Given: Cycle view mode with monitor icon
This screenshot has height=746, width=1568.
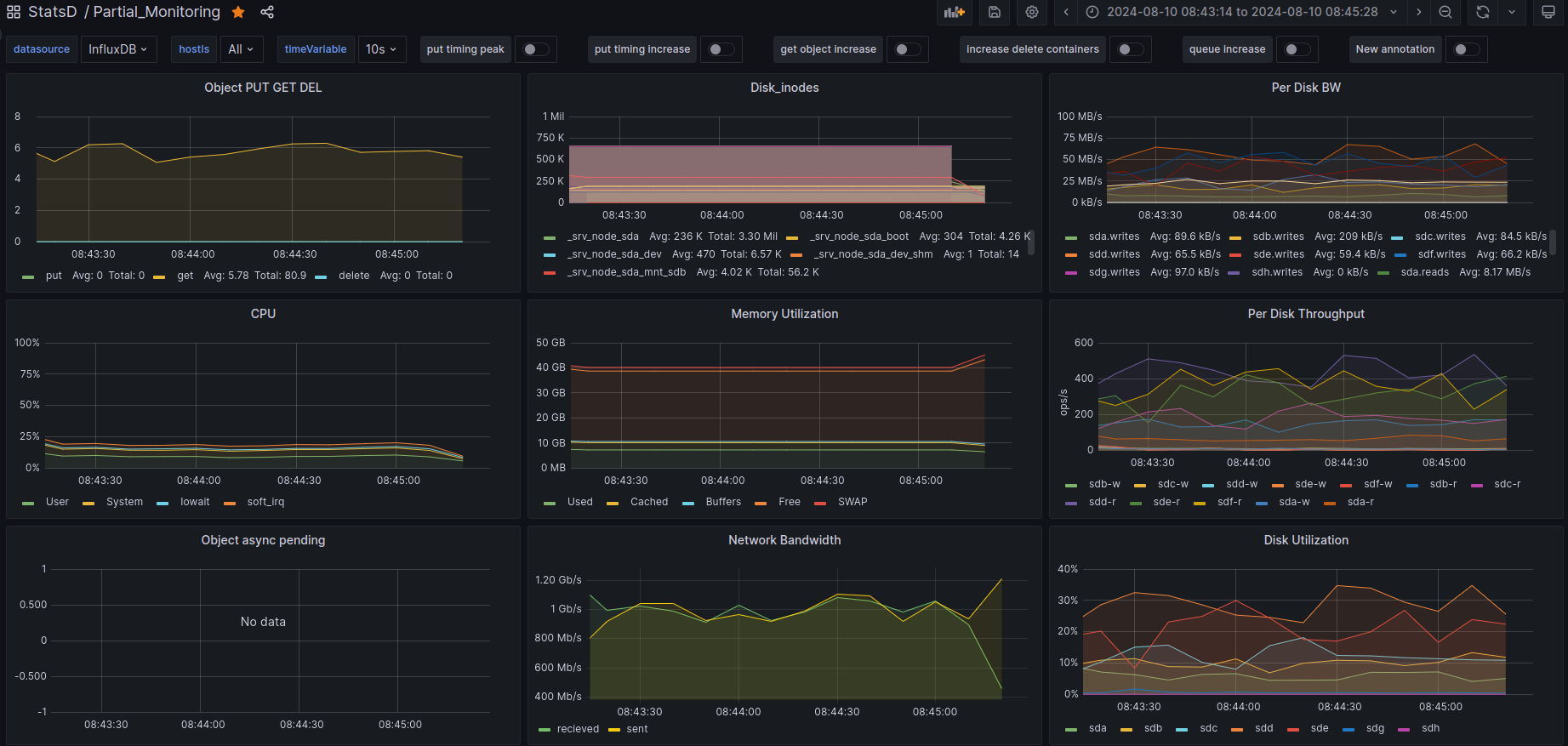Looking at the screenshot, I should click(x=1548, y=12).
